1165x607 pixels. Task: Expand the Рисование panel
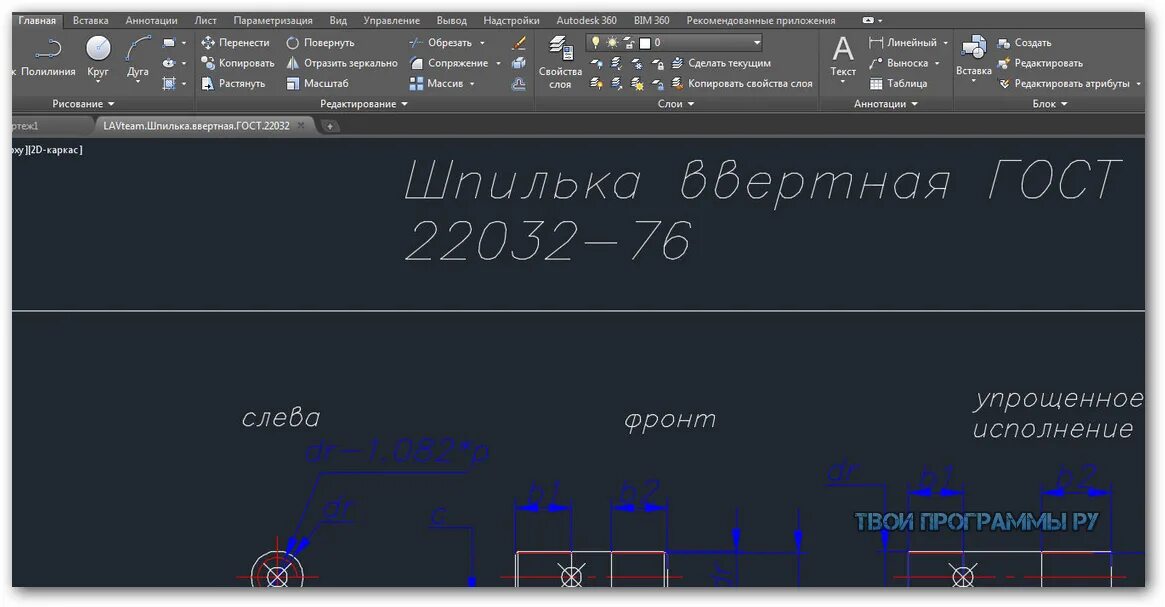(83, 104)
